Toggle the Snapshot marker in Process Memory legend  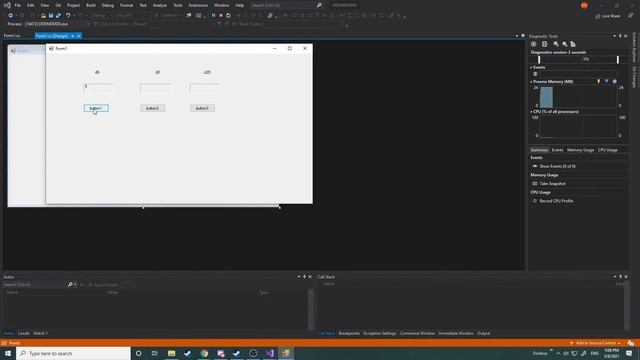(607, 82)
